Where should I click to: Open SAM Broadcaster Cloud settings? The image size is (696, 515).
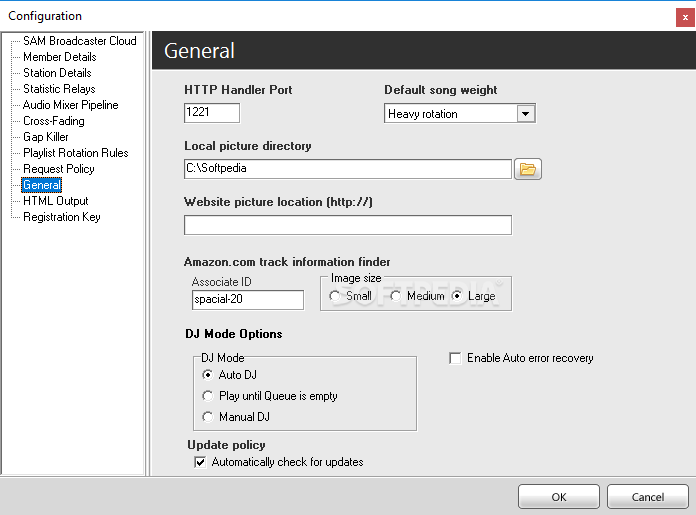click(x=79, y=41)
